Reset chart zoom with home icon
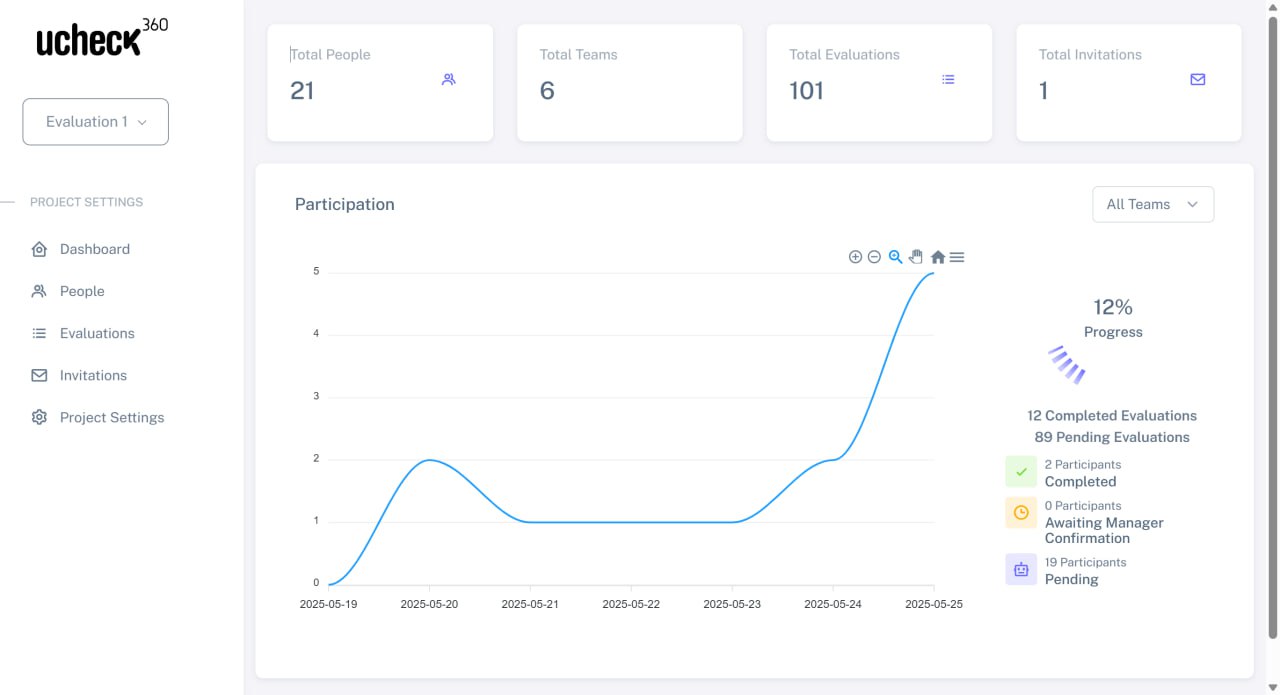 coord(938,257)
